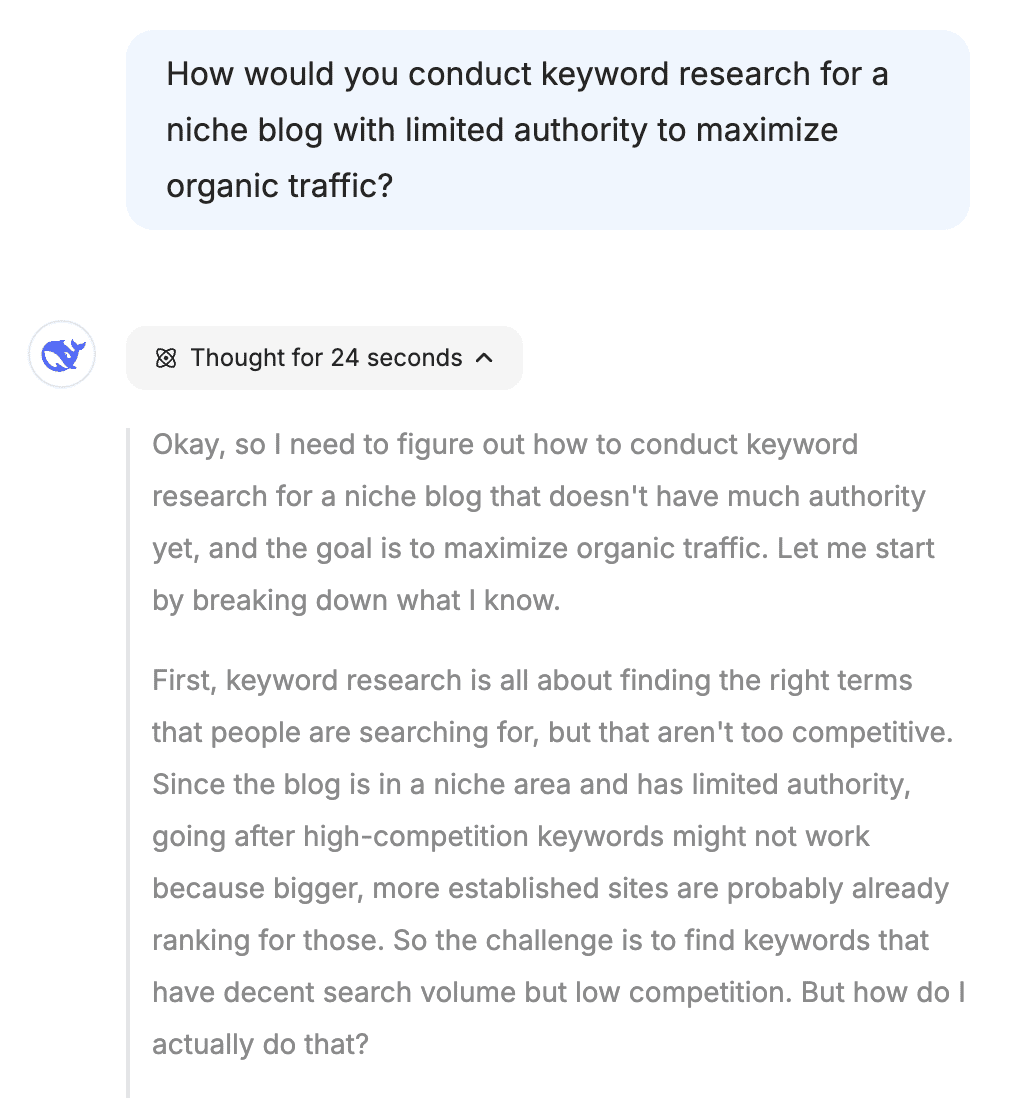
Task: Click the atom thinking icon beside Thought label
Action: pyautogui.click(x=166, y=359)
